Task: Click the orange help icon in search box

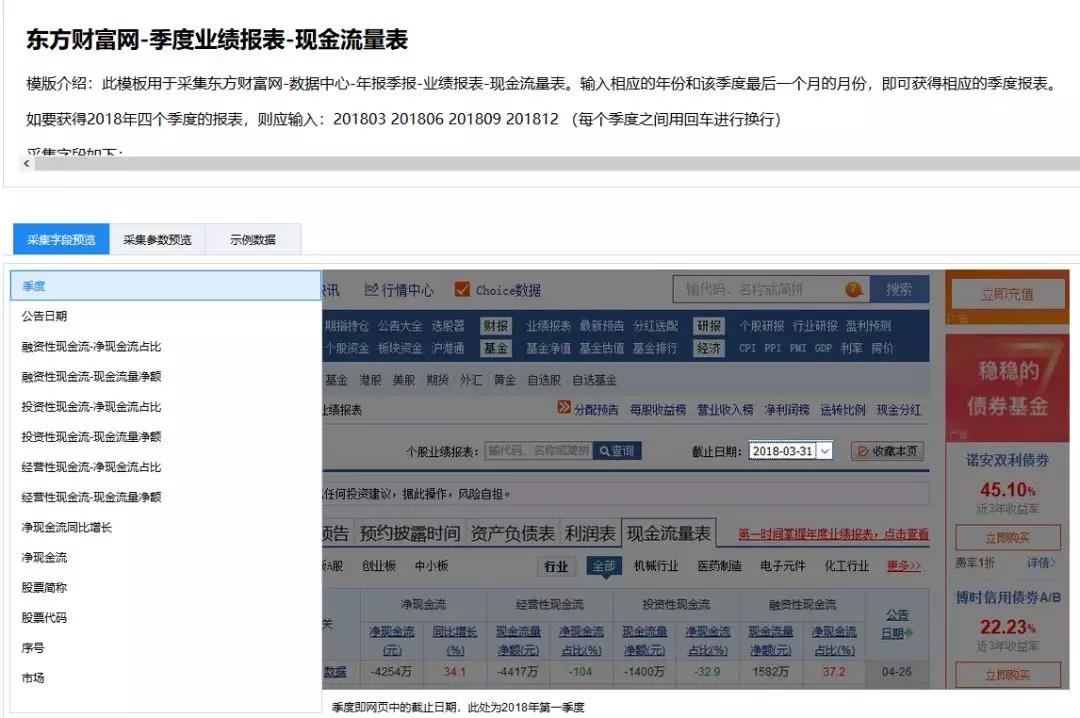Action: coord(854,289)
